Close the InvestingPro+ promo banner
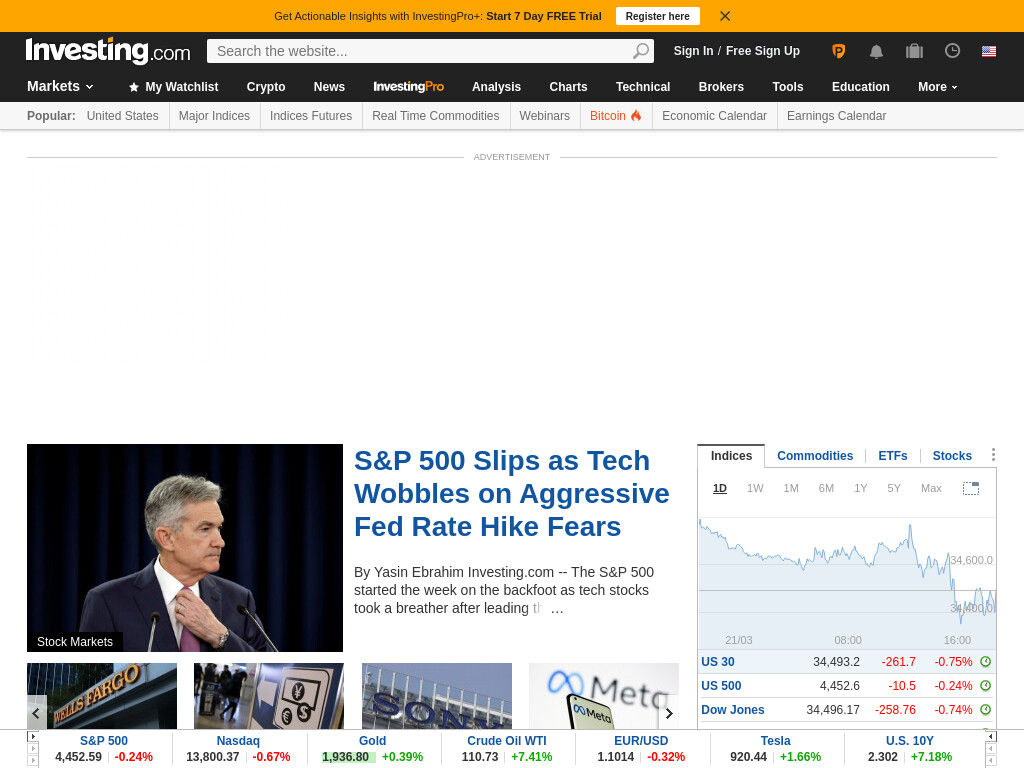 click(725, 16)
